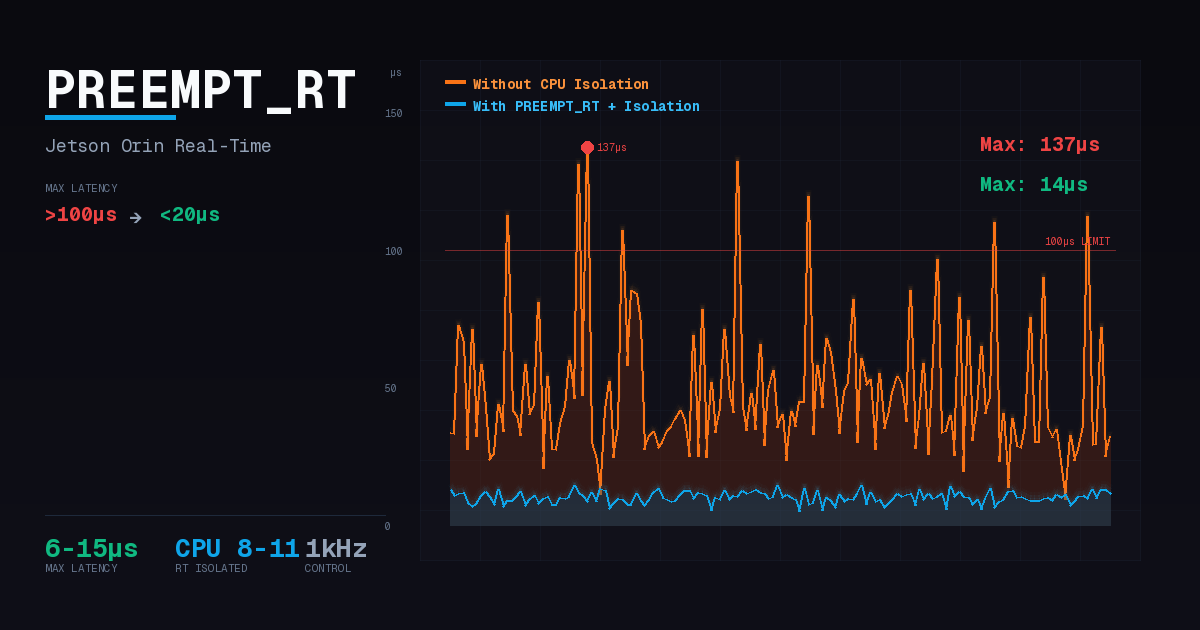Screen dimensions: 1200x630
Task: Select the 'CPU 8-11' RT isolated stat
Action: [x=237, y=549]
